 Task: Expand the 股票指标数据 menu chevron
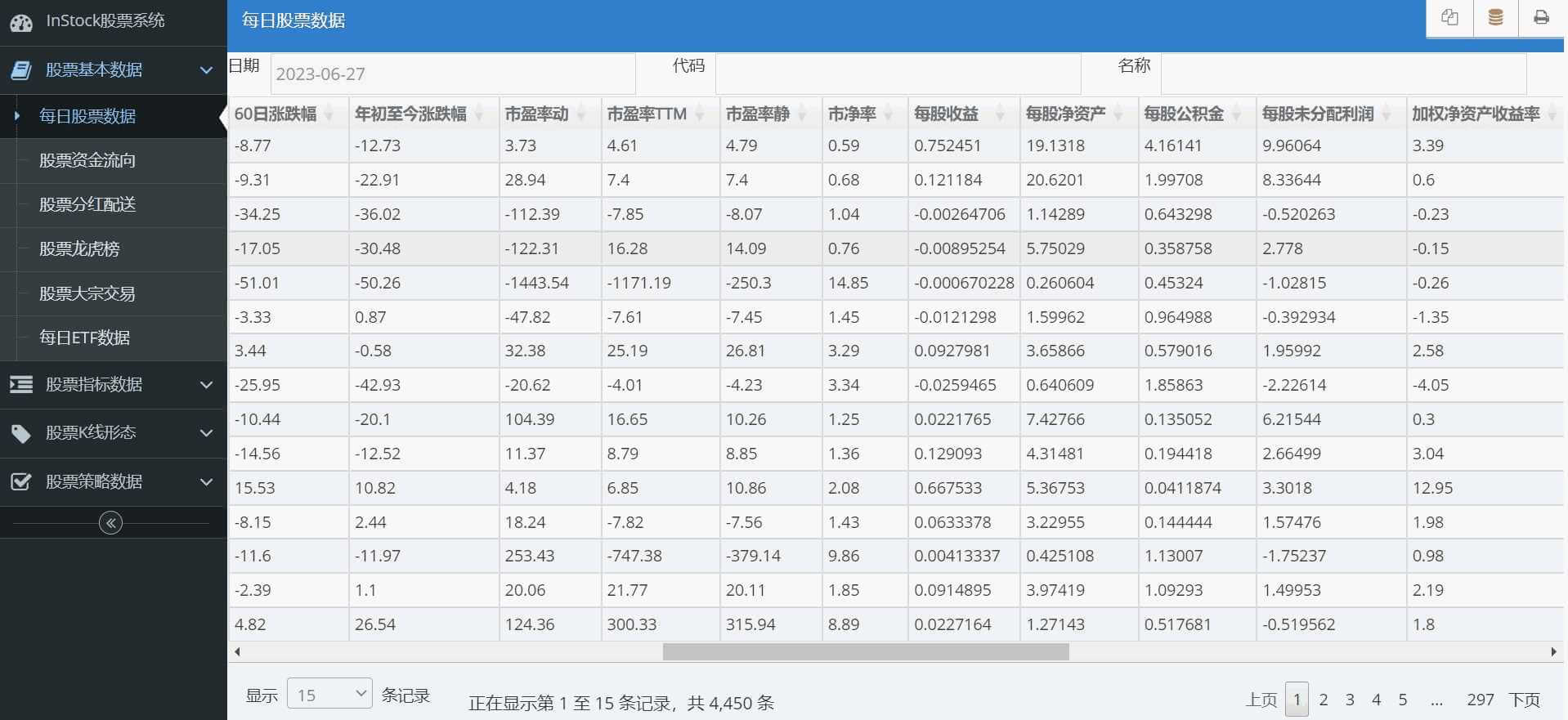click(206, 385)
